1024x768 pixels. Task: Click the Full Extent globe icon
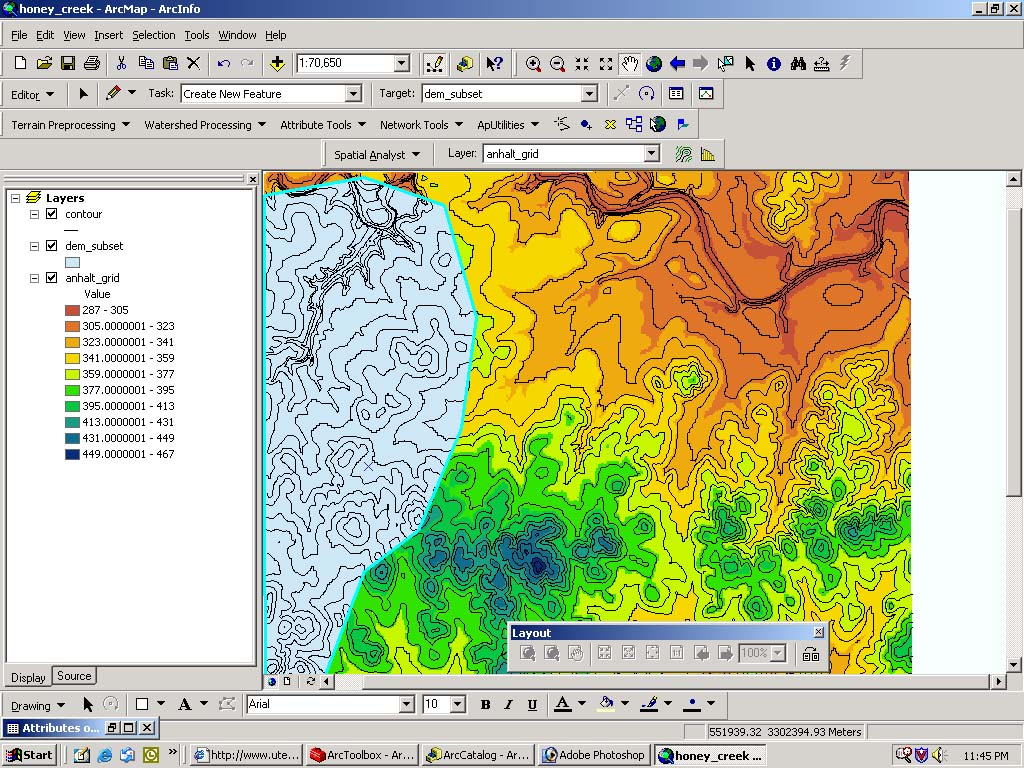point(654,64)
